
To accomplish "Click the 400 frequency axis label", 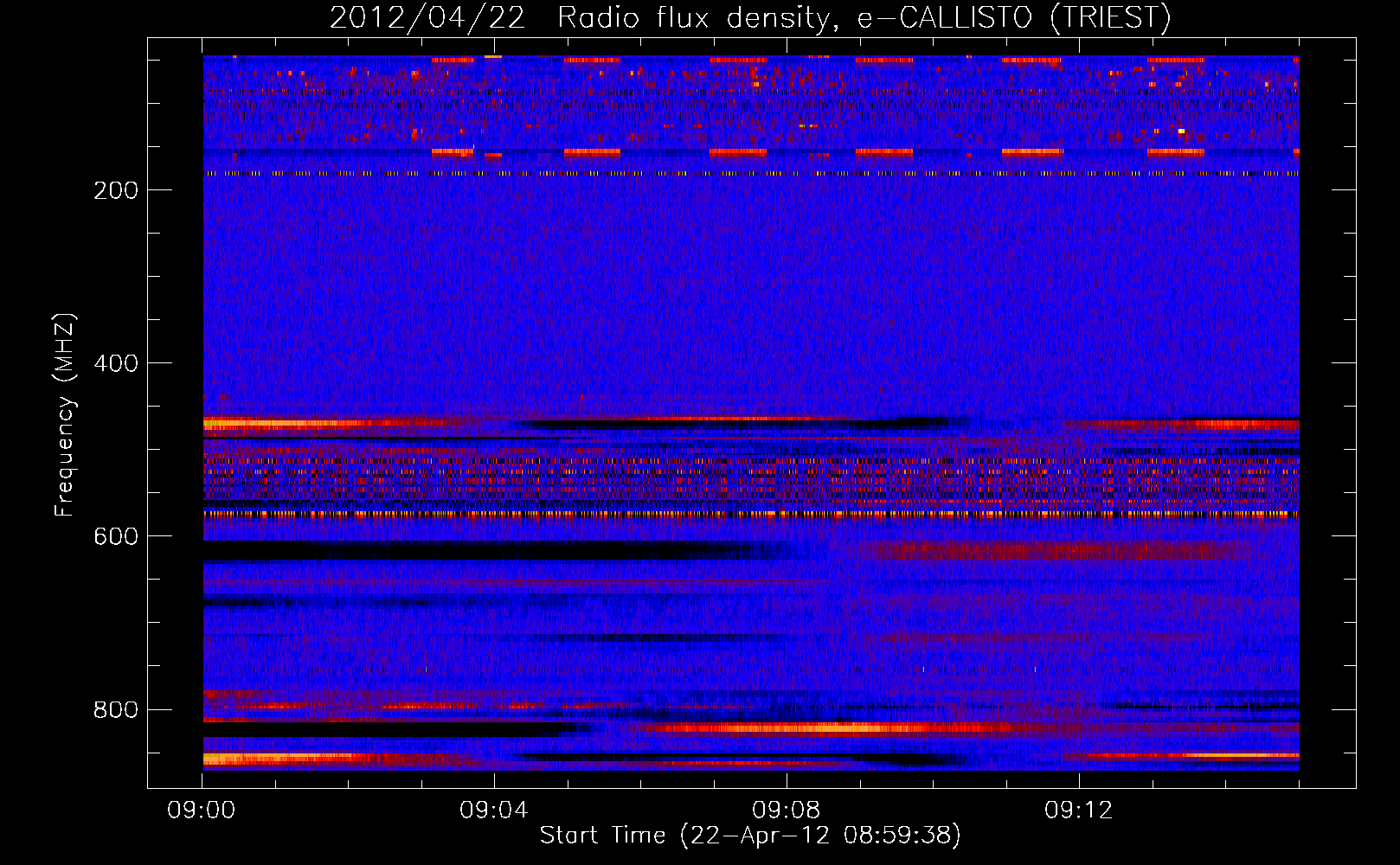I will [116, 363].
